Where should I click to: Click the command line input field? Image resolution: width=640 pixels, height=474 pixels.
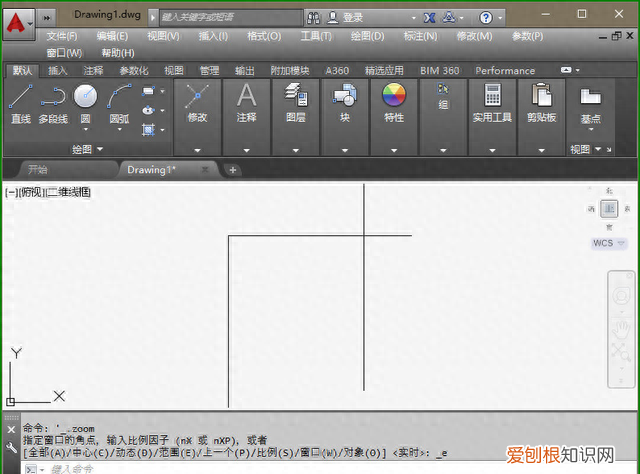coord(300,468)
